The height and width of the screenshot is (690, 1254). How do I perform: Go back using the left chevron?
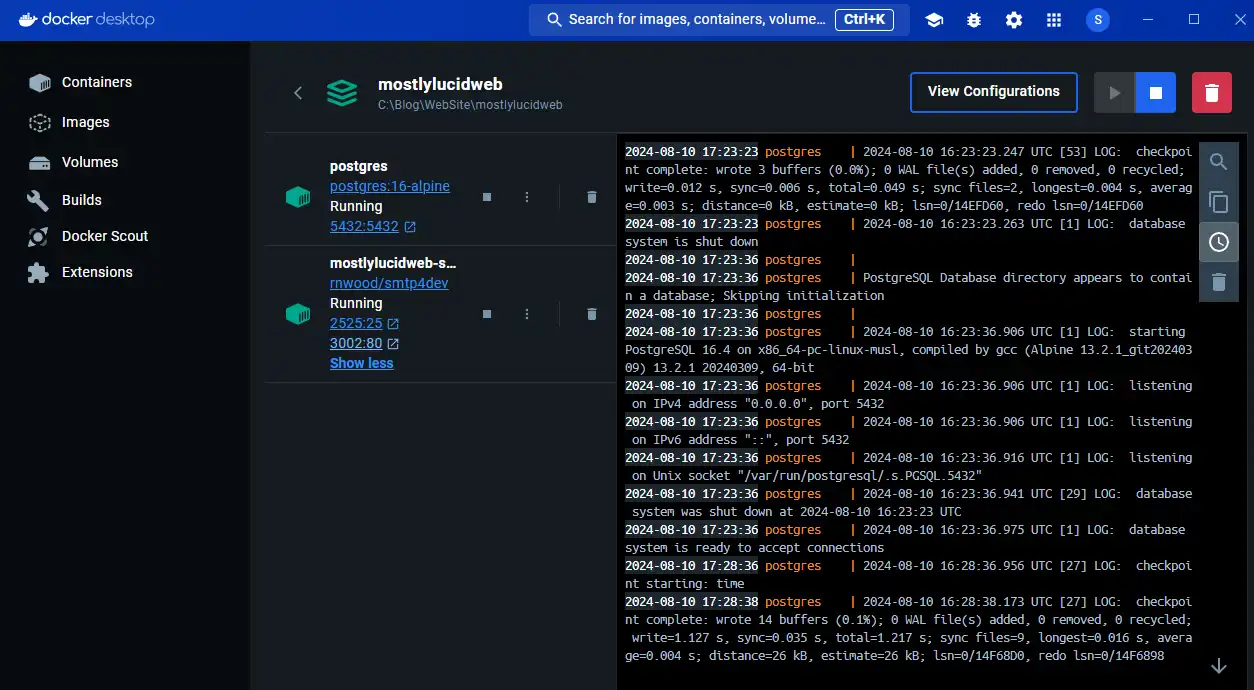[x=298, y=92]
